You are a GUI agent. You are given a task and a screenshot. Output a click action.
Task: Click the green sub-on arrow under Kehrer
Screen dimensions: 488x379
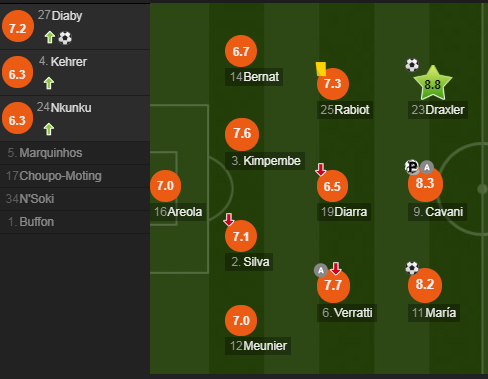click(49, 83)
